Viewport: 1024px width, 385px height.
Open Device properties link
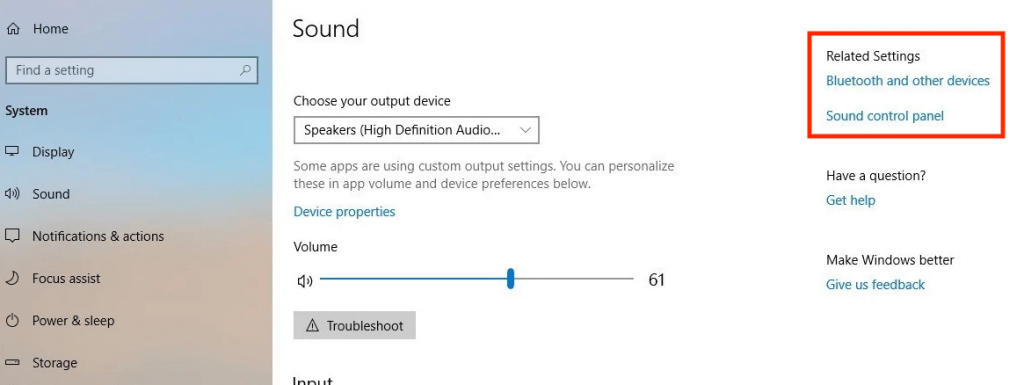344,211
